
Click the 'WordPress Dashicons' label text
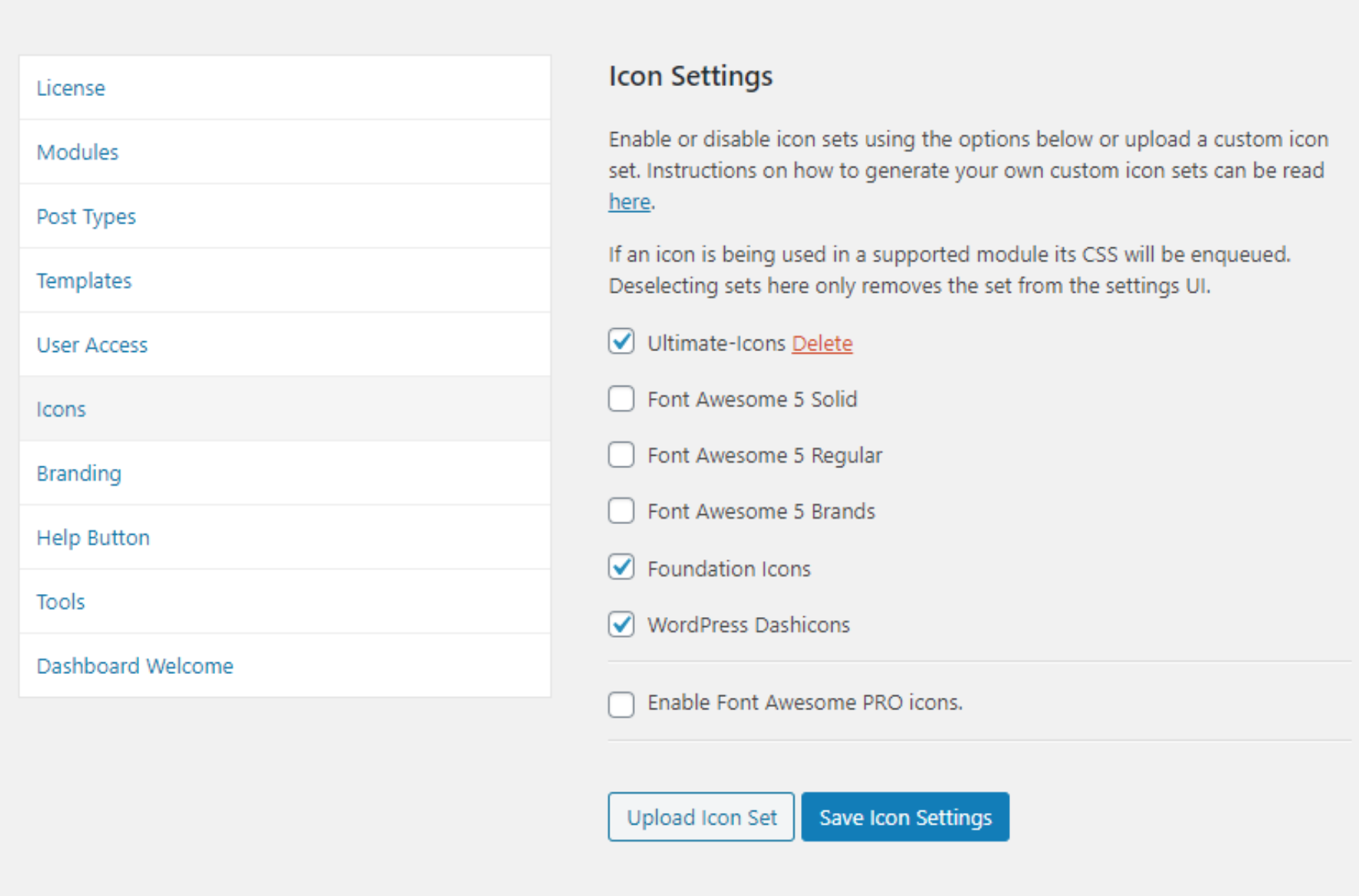click(x=749, y=626)
